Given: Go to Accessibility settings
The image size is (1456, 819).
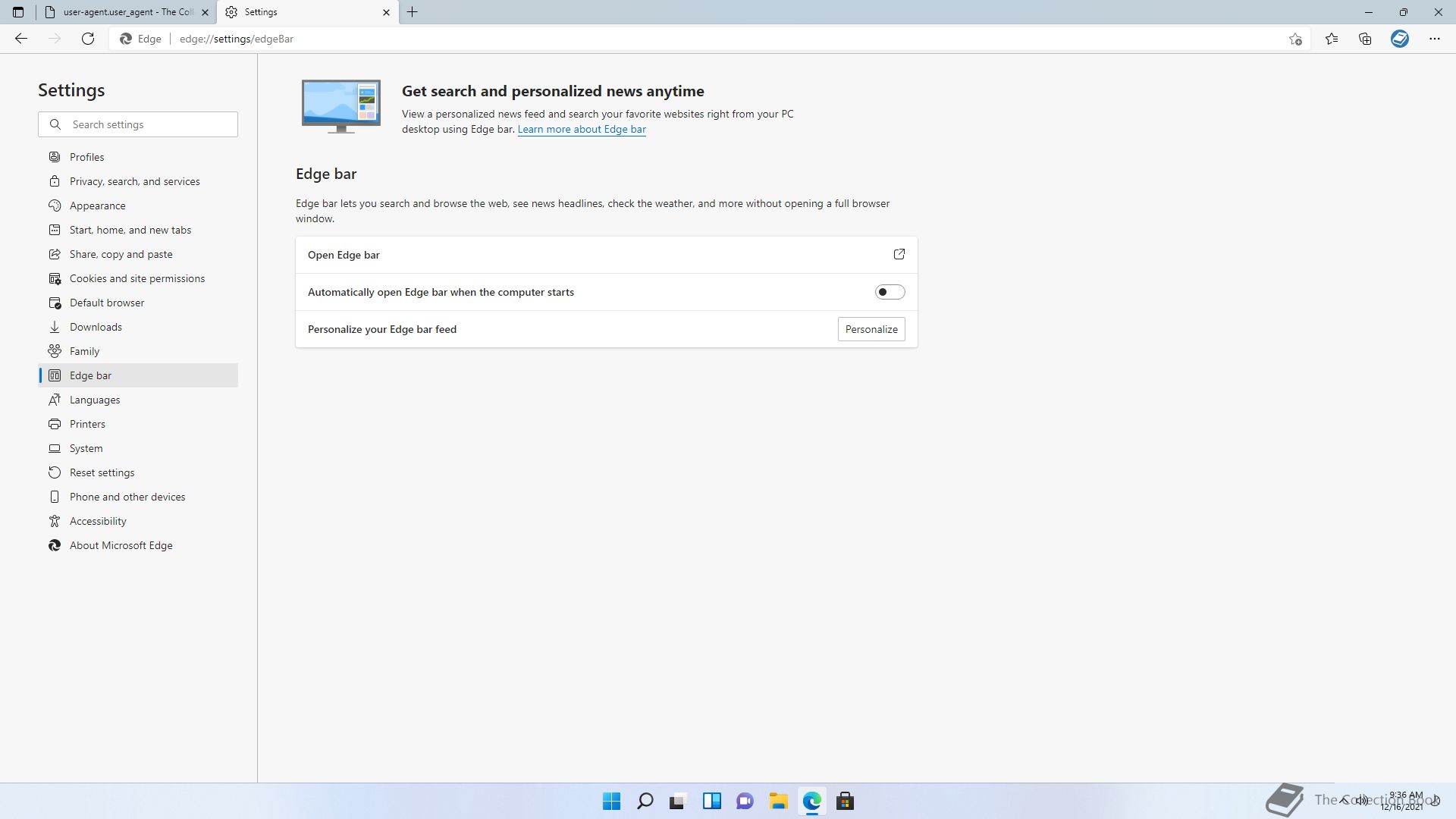Looking at the screenshot, I should [x=138, y=521].
